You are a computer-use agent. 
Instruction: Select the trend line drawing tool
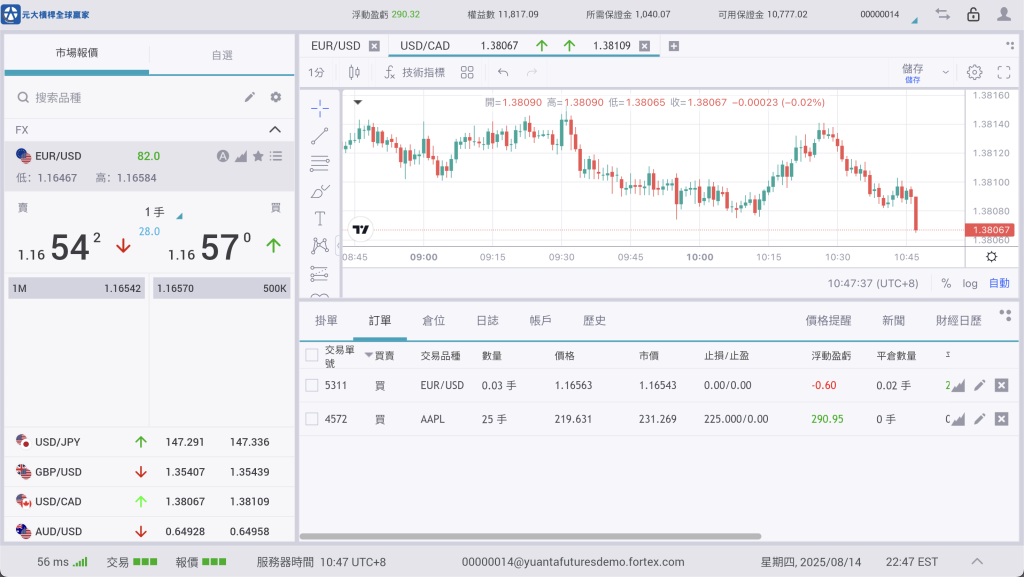tap(319, 136)
